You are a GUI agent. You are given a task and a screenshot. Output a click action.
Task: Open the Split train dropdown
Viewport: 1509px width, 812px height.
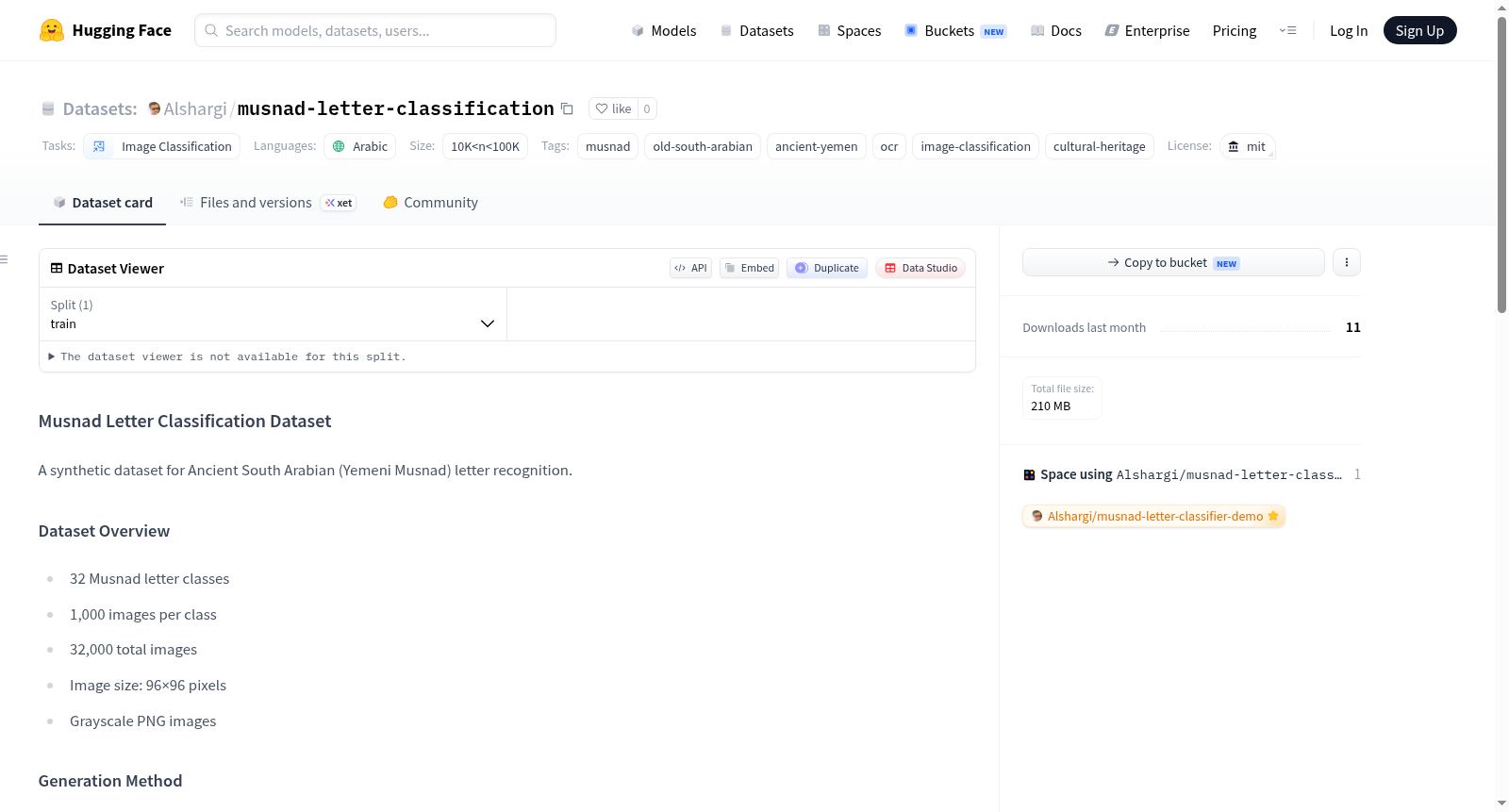(x=273, y=314)
